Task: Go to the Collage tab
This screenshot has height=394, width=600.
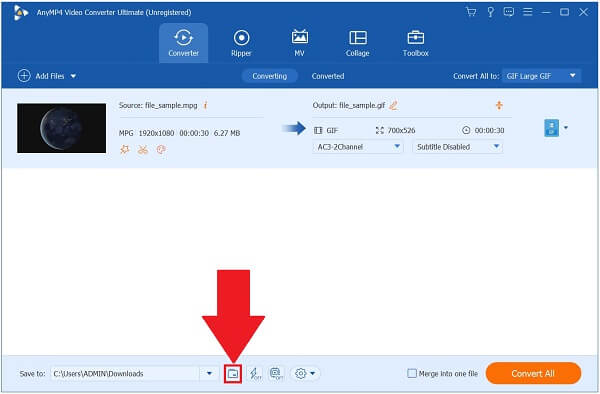Action: (357, 43)
